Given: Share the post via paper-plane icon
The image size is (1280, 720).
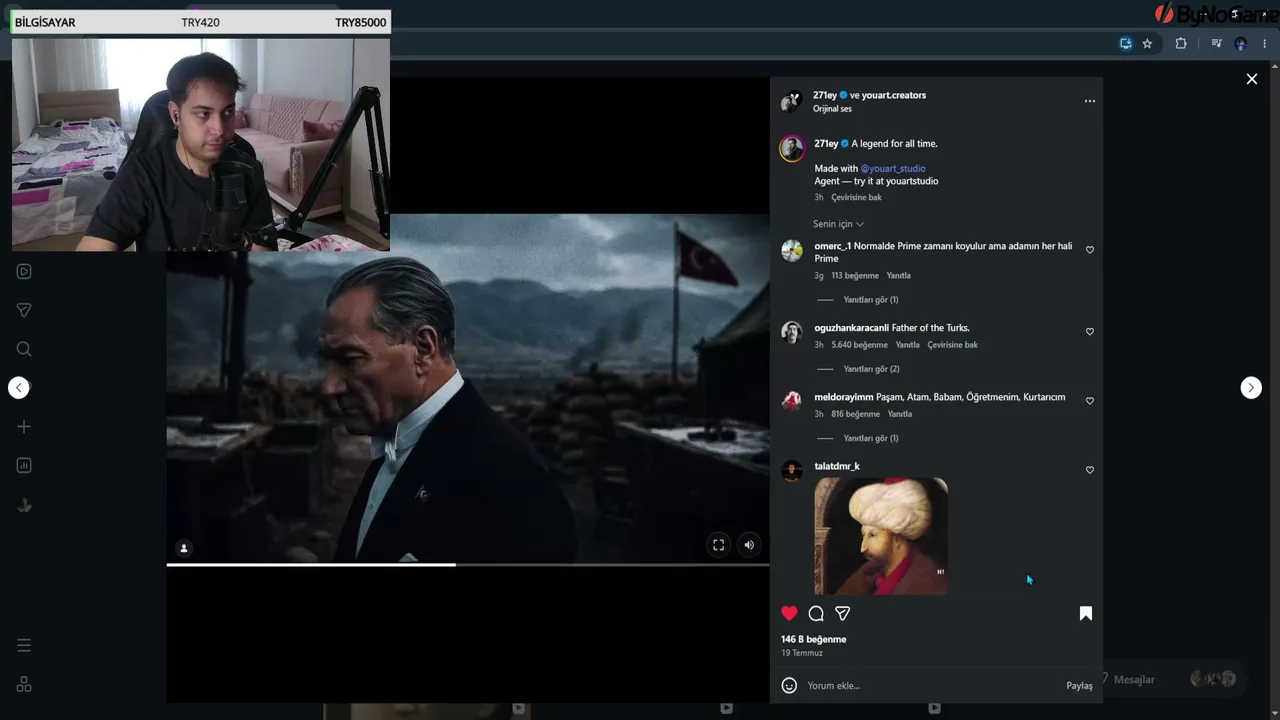Looking at the screenshot, I should click(x=843, y=614).
